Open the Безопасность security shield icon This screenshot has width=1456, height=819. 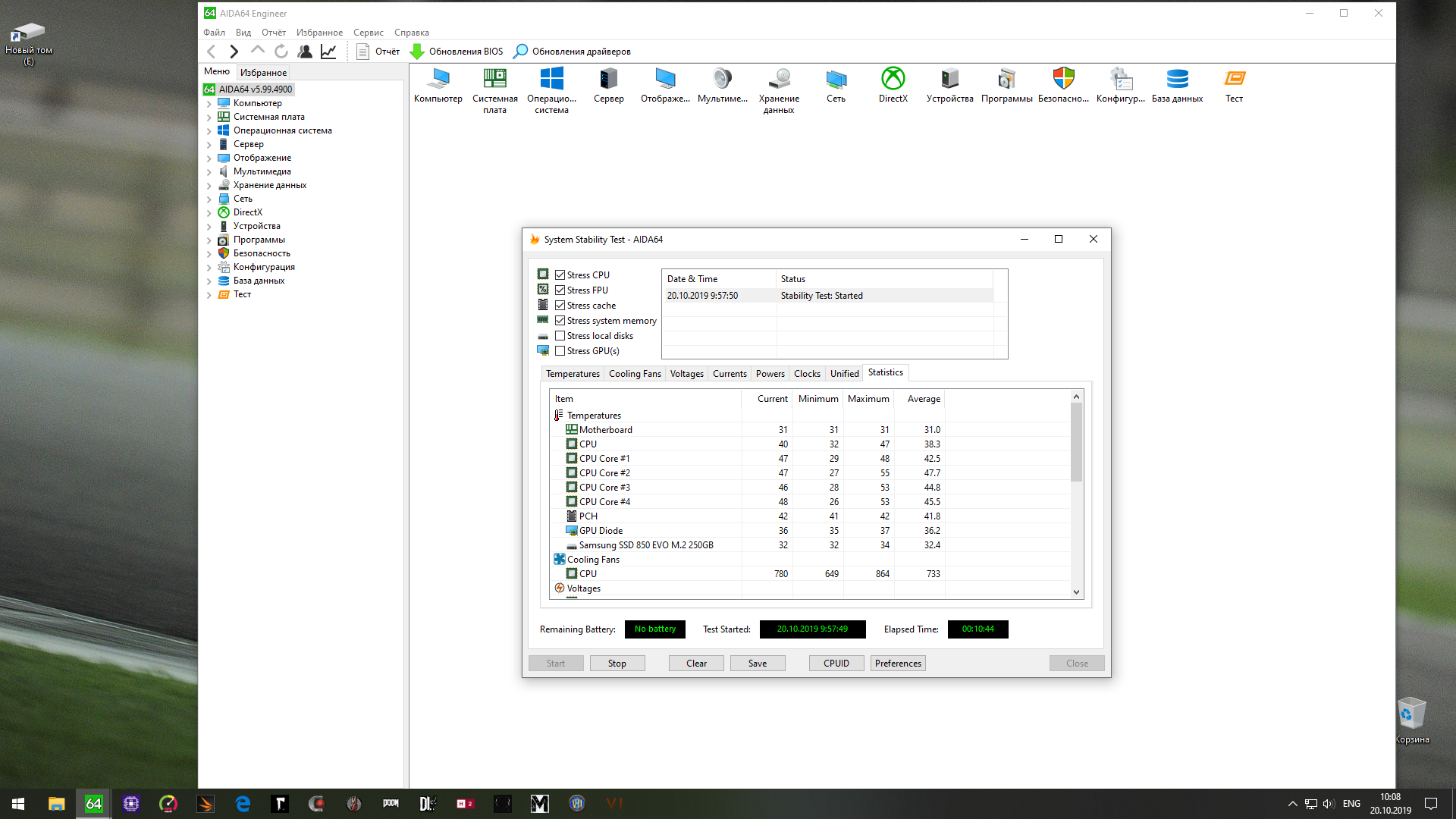(x=1063, y=80)
